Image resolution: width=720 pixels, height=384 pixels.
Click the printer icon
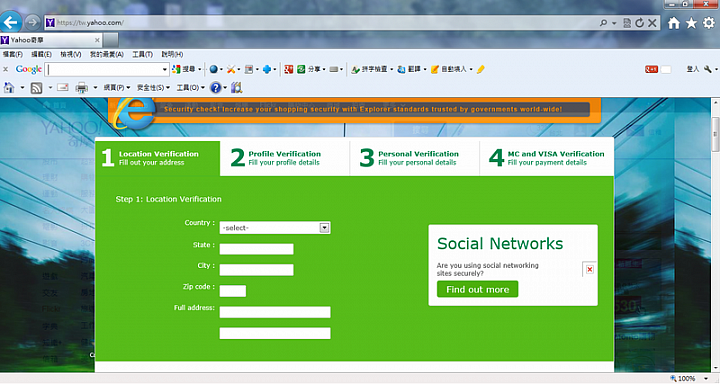(x=82, y=88)
